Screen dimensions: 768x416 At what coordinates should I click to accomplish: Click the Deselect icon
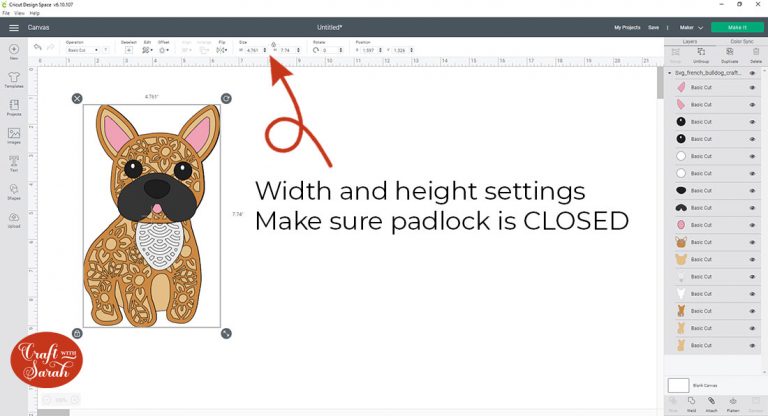tap(129, 50)
